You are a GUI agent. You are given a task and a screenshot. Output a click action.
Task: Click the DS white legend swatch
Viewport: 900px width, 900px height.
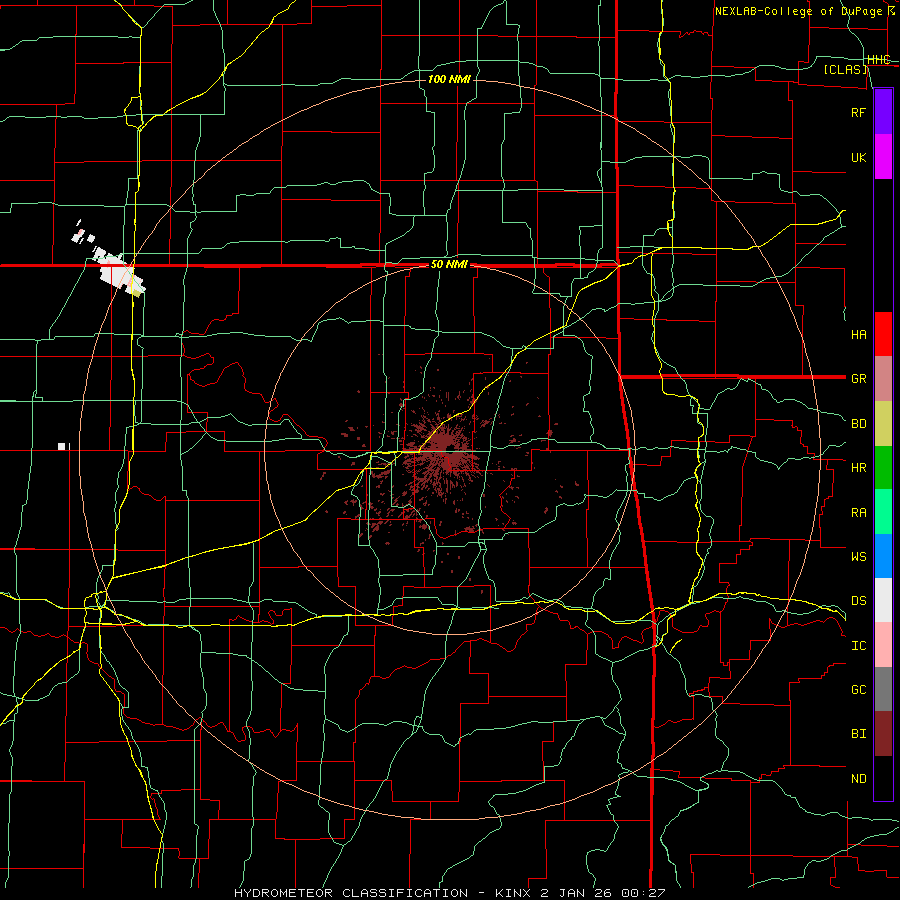pos(883,600)
